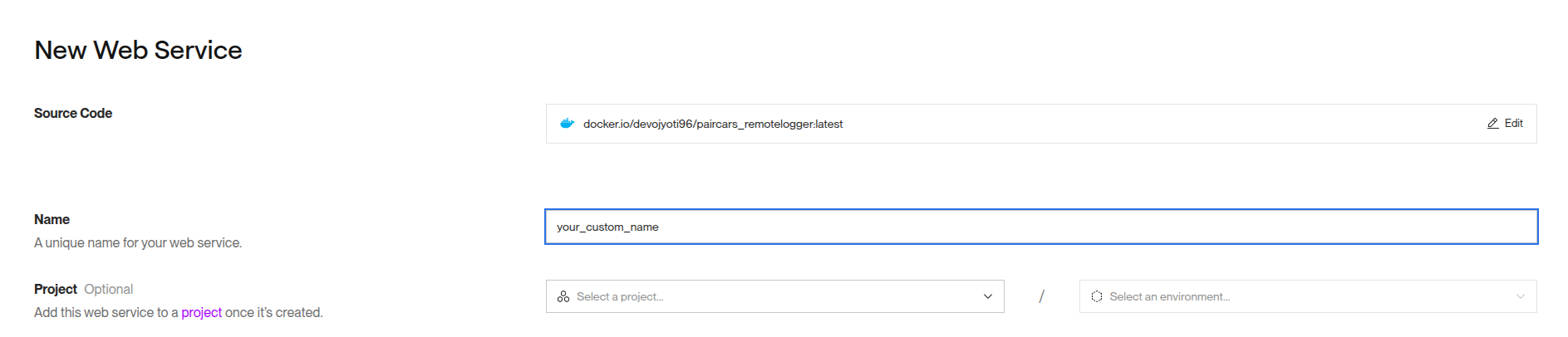Screen dimensions: 1568x337
Task: Click 'Add this web service to a' text
Action: click(106, 312)
